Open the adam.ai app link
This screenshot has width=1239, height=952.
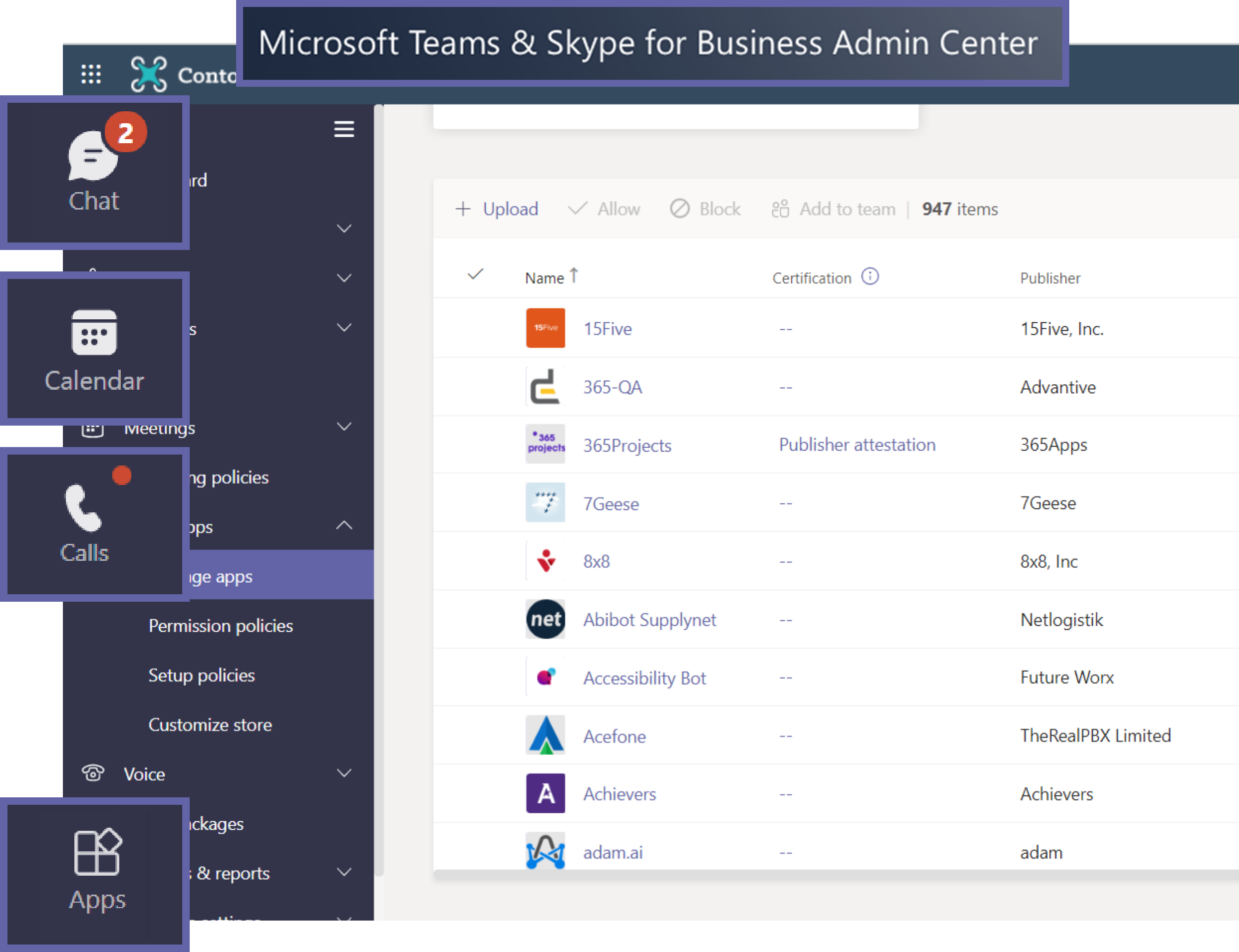(613, 852)
